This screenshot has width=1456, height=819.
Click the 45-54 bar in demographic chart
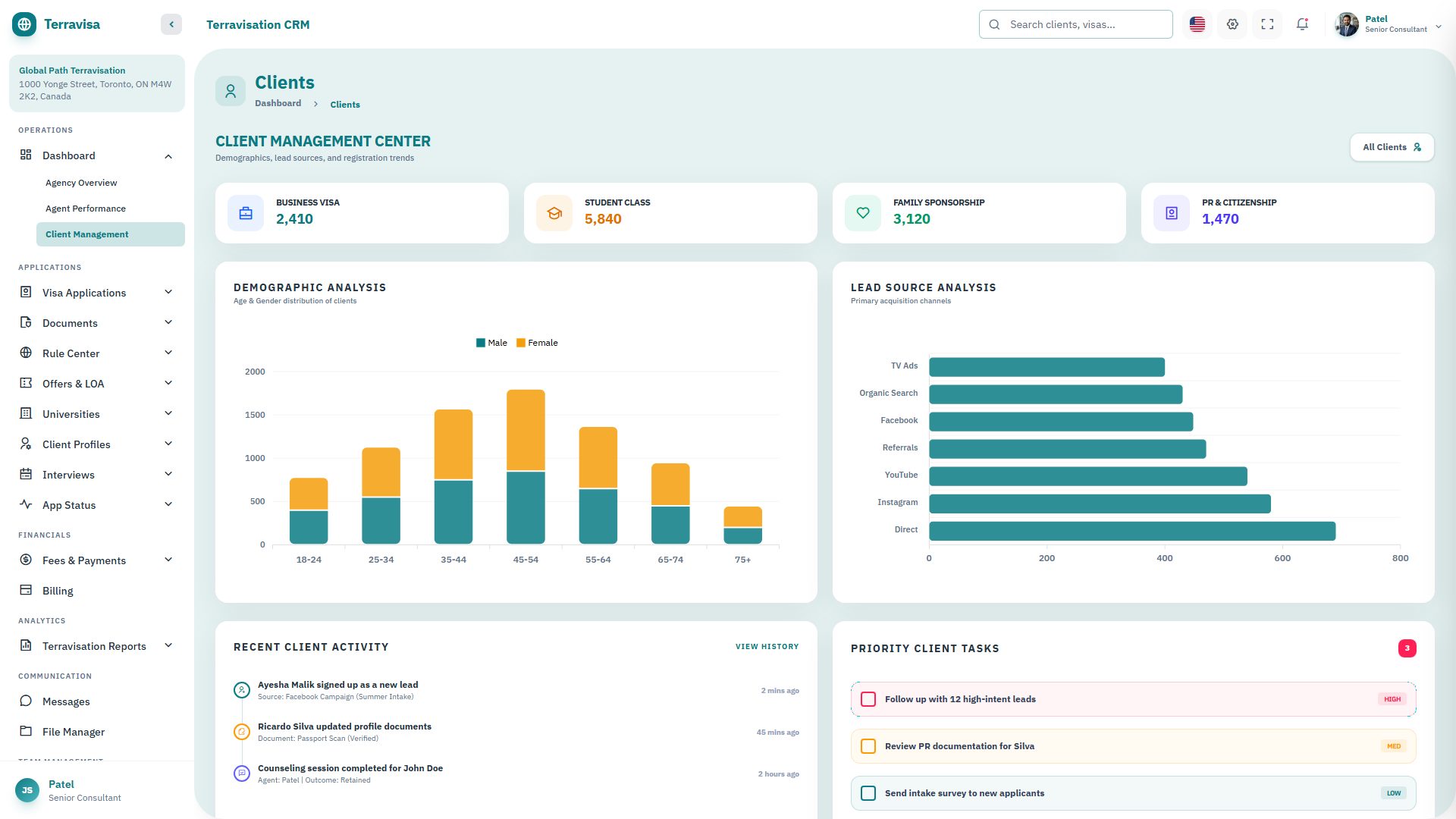pyautogui.click(x=526, y=466)
